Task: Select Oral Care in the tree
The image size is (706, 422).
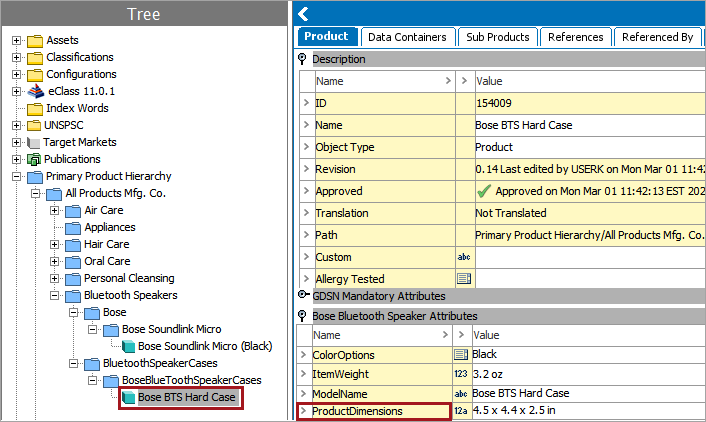Action: [x=107, y=261]
